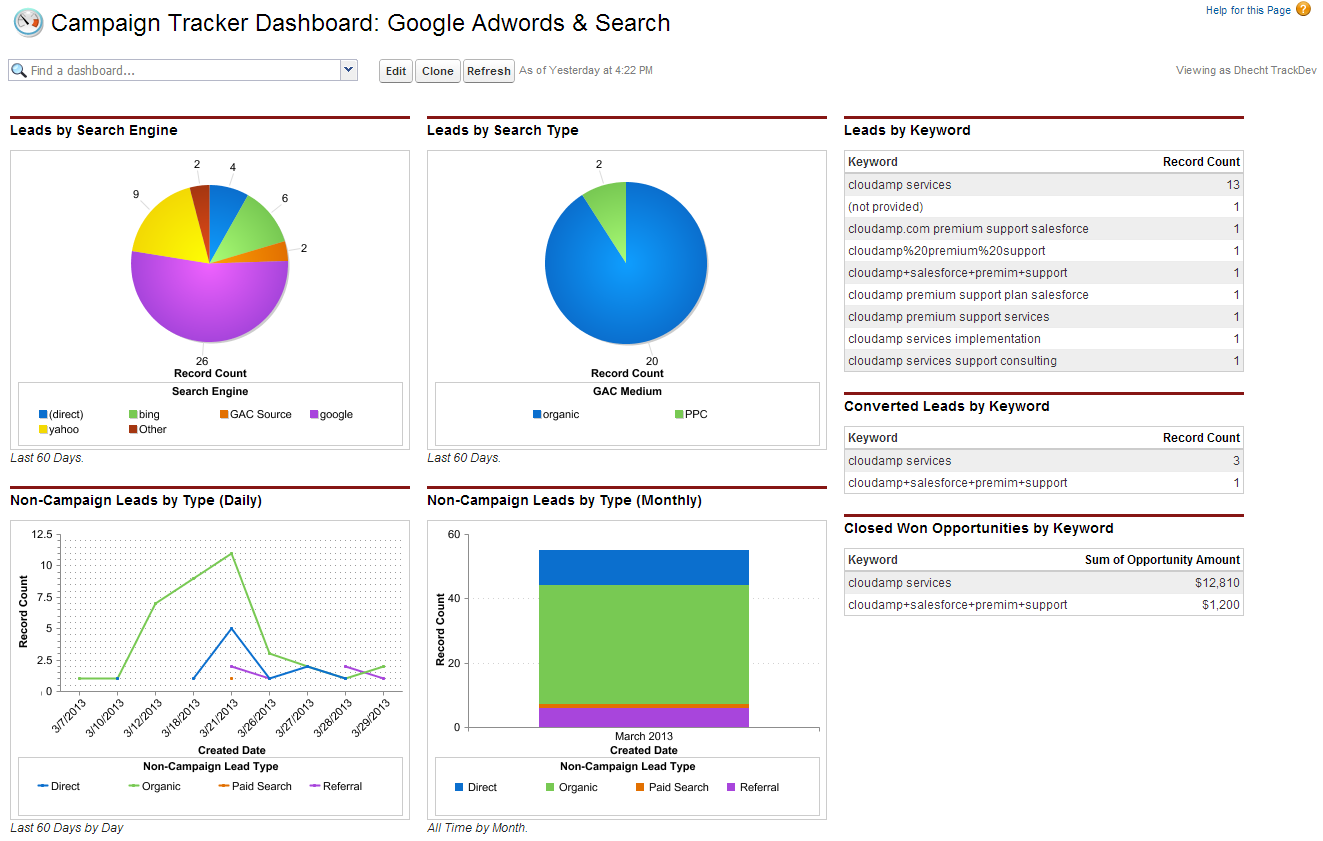Refresh the dashboard data
1323x841 pixels.
tap(488, 70)
